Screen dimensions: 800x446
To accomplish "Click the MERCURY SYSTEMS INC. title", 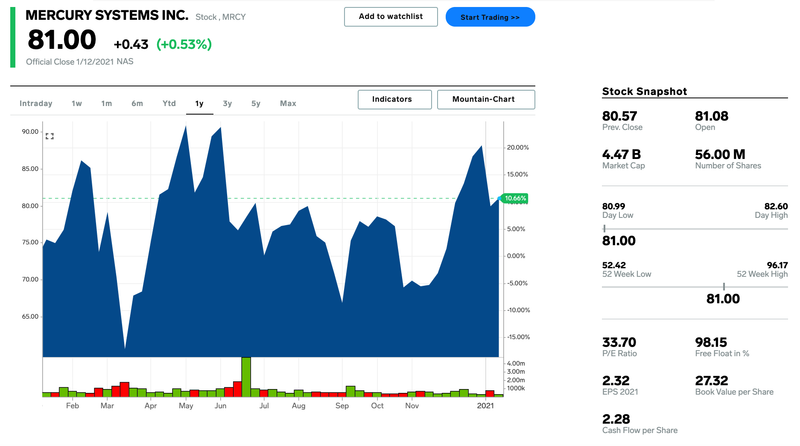I will click(107, 16).
